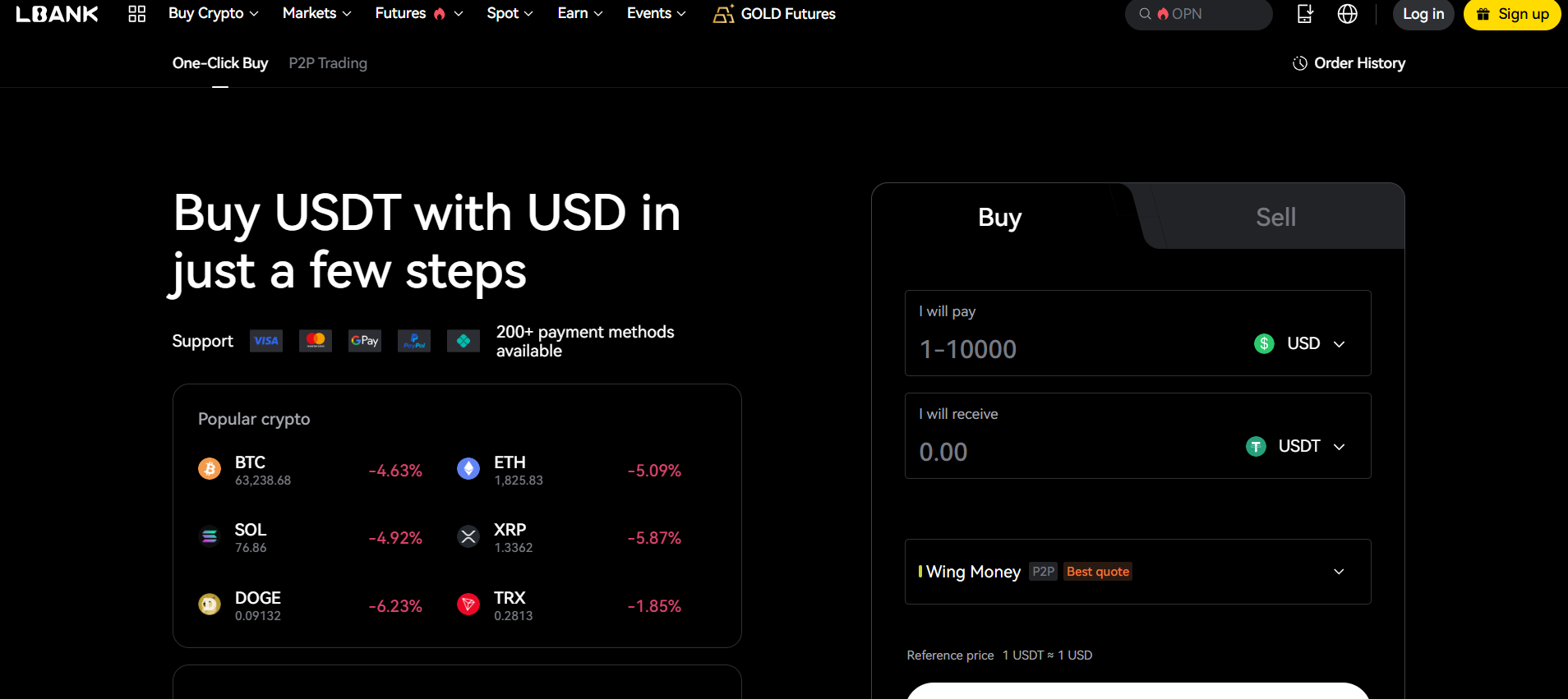Open the language globe icon
Screen dimensions: 1568x699
click(x=1347, y=14)
